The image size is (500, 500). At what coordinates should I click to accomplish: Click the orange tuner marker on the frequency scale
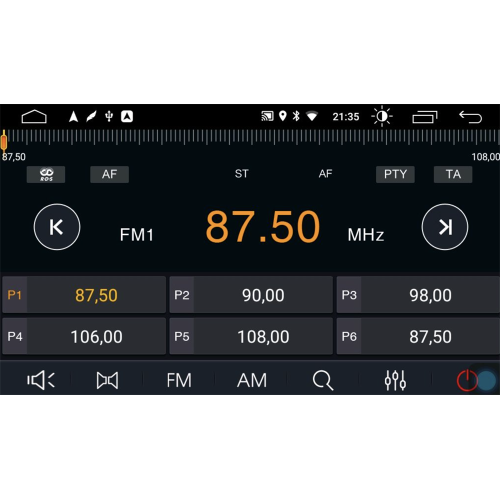point(4,141)
